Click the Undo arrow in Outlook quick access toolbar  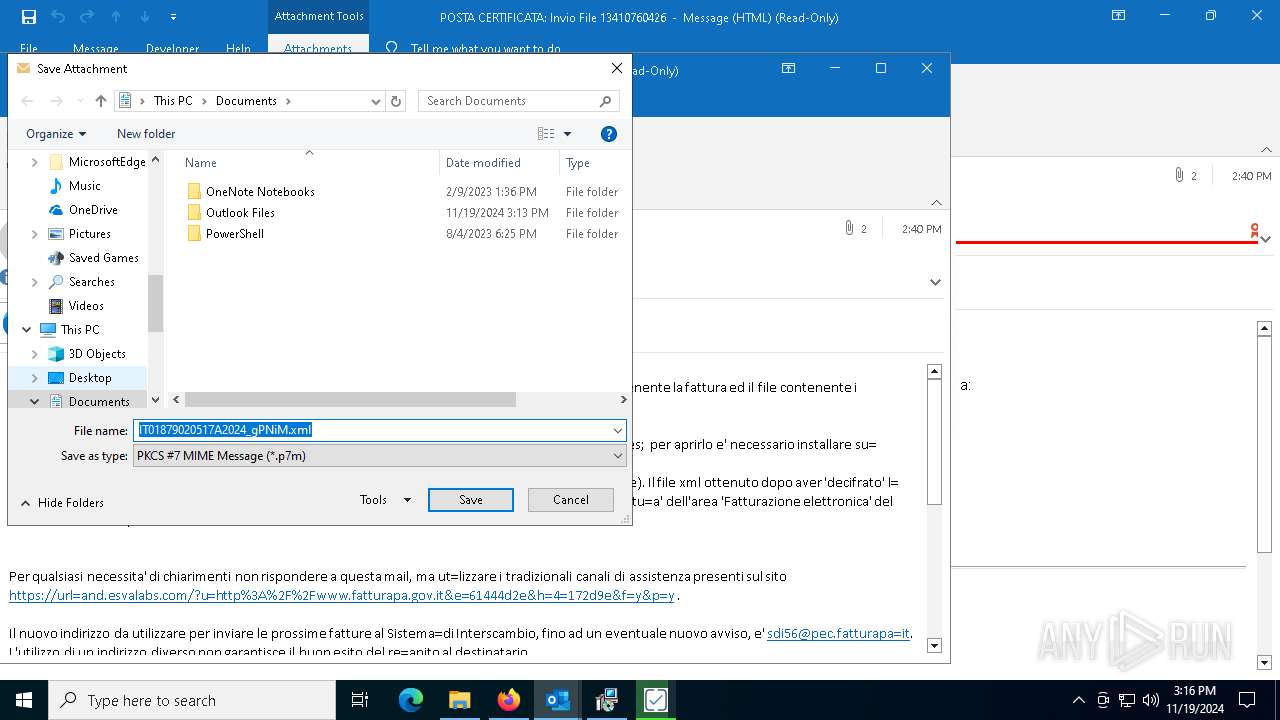(58, 17)
